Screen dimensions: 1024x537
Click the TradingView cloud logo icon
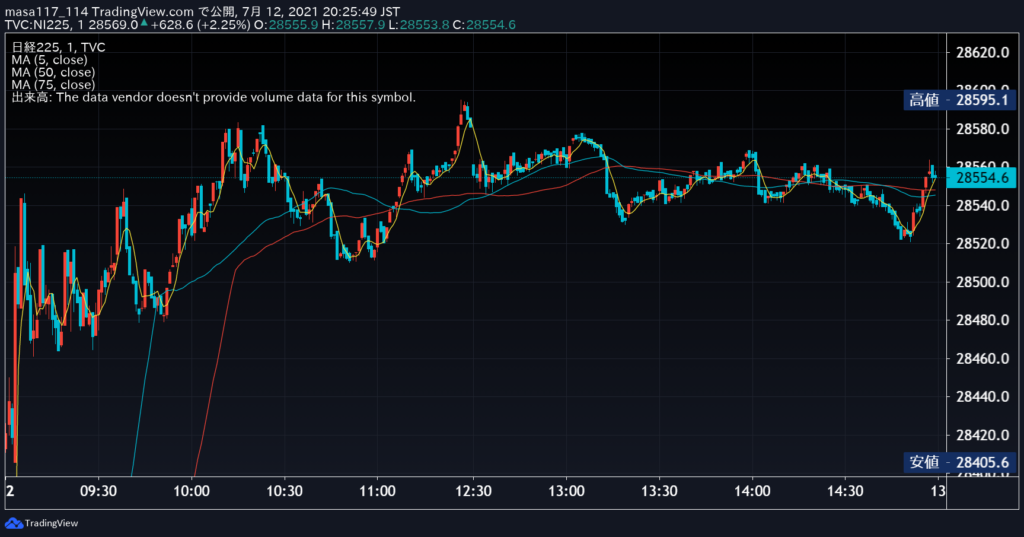(x=13, y=523)
